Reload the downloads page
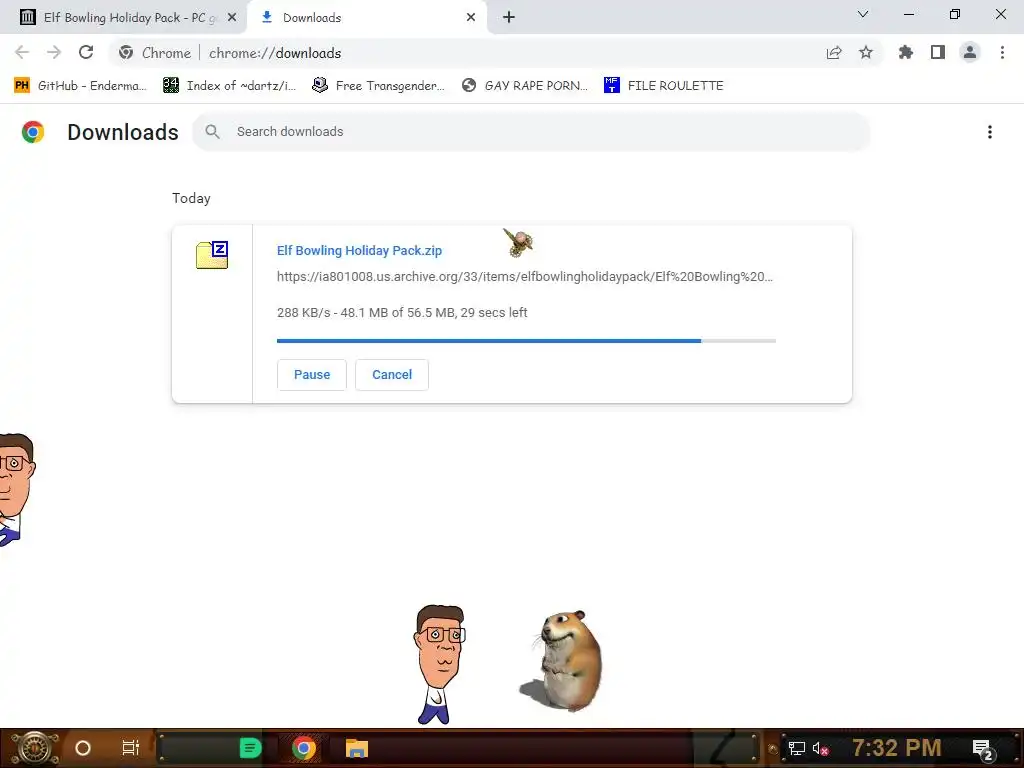 tap(86, 53)
